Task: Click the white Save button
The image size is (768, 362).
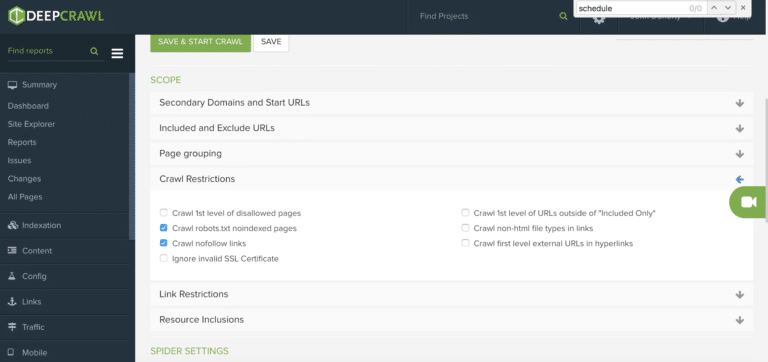Action: coord(271,42)
